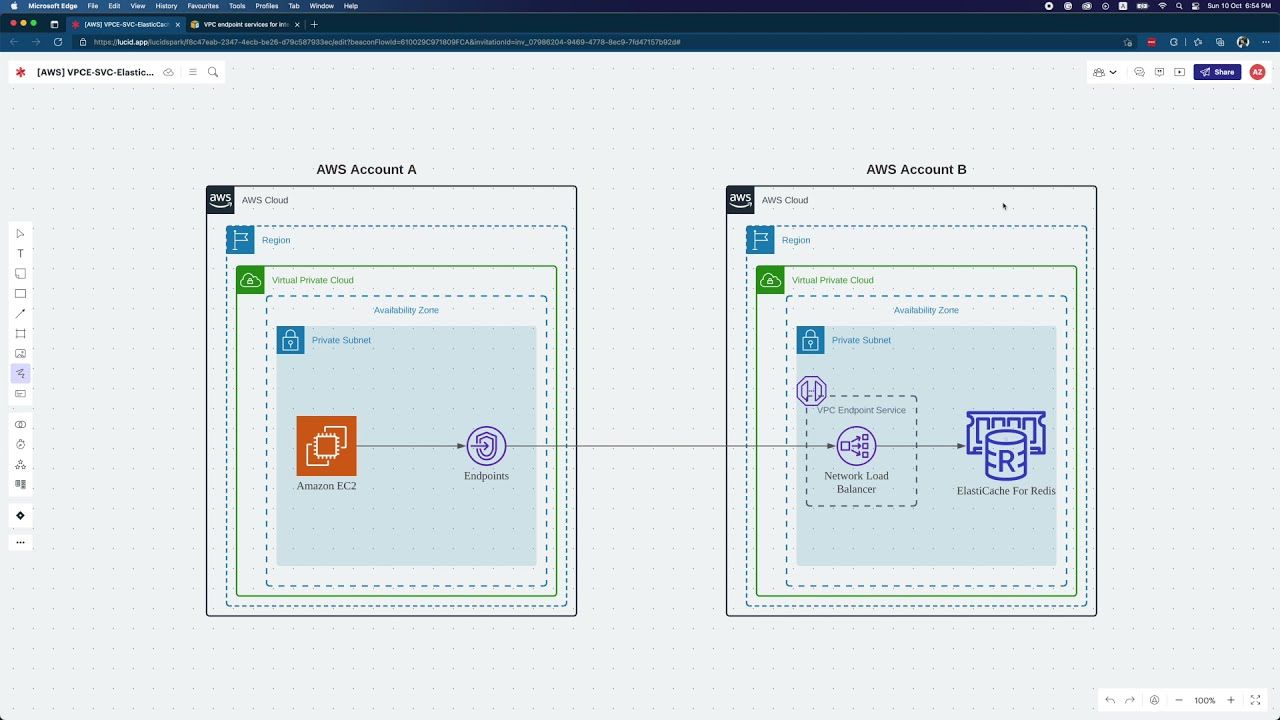Click the cloud save status icon

tap(168, 72)
